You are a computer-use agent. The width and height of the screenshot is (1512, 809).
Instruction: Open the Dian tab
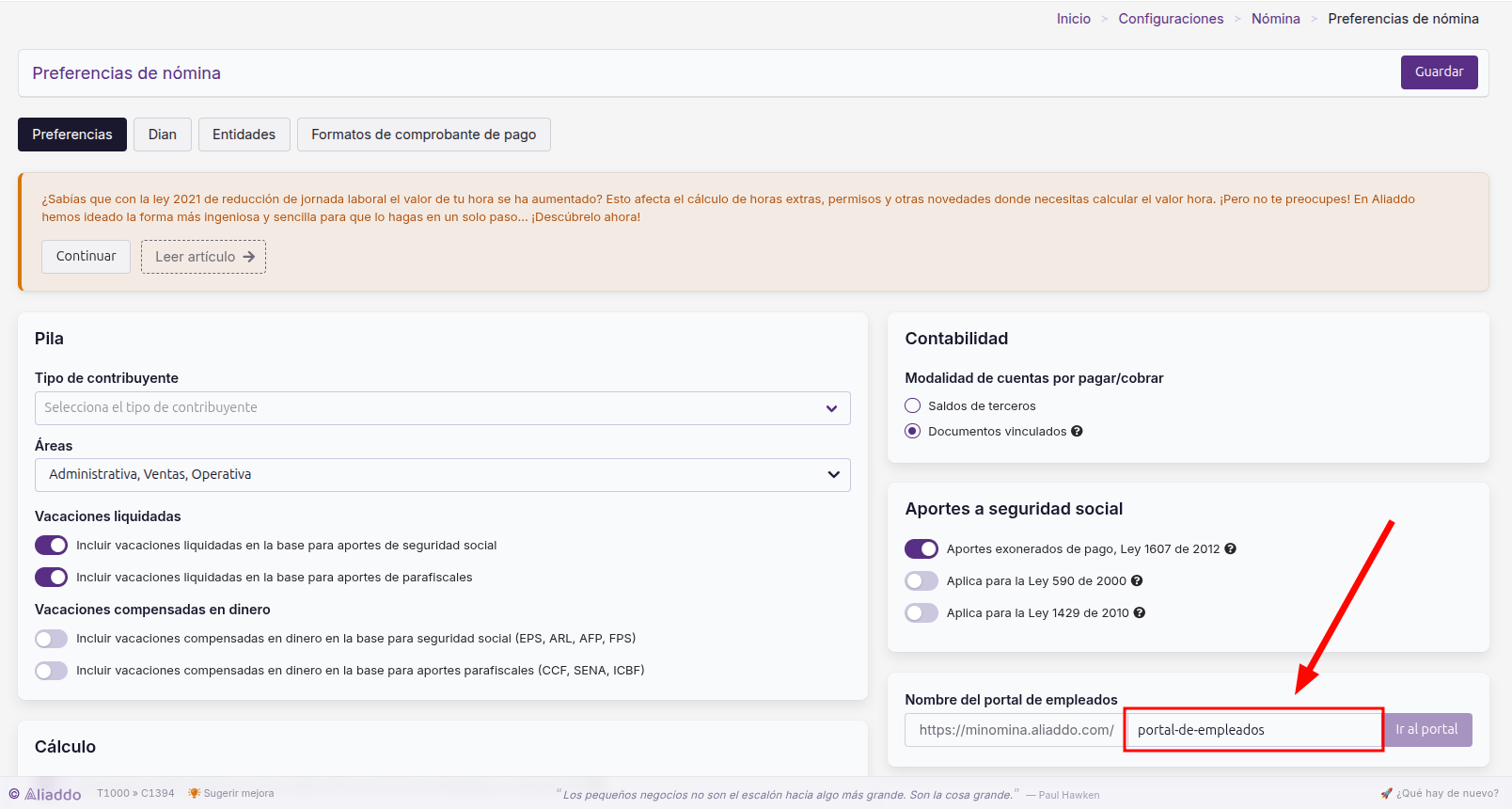(x=163, y=135)
